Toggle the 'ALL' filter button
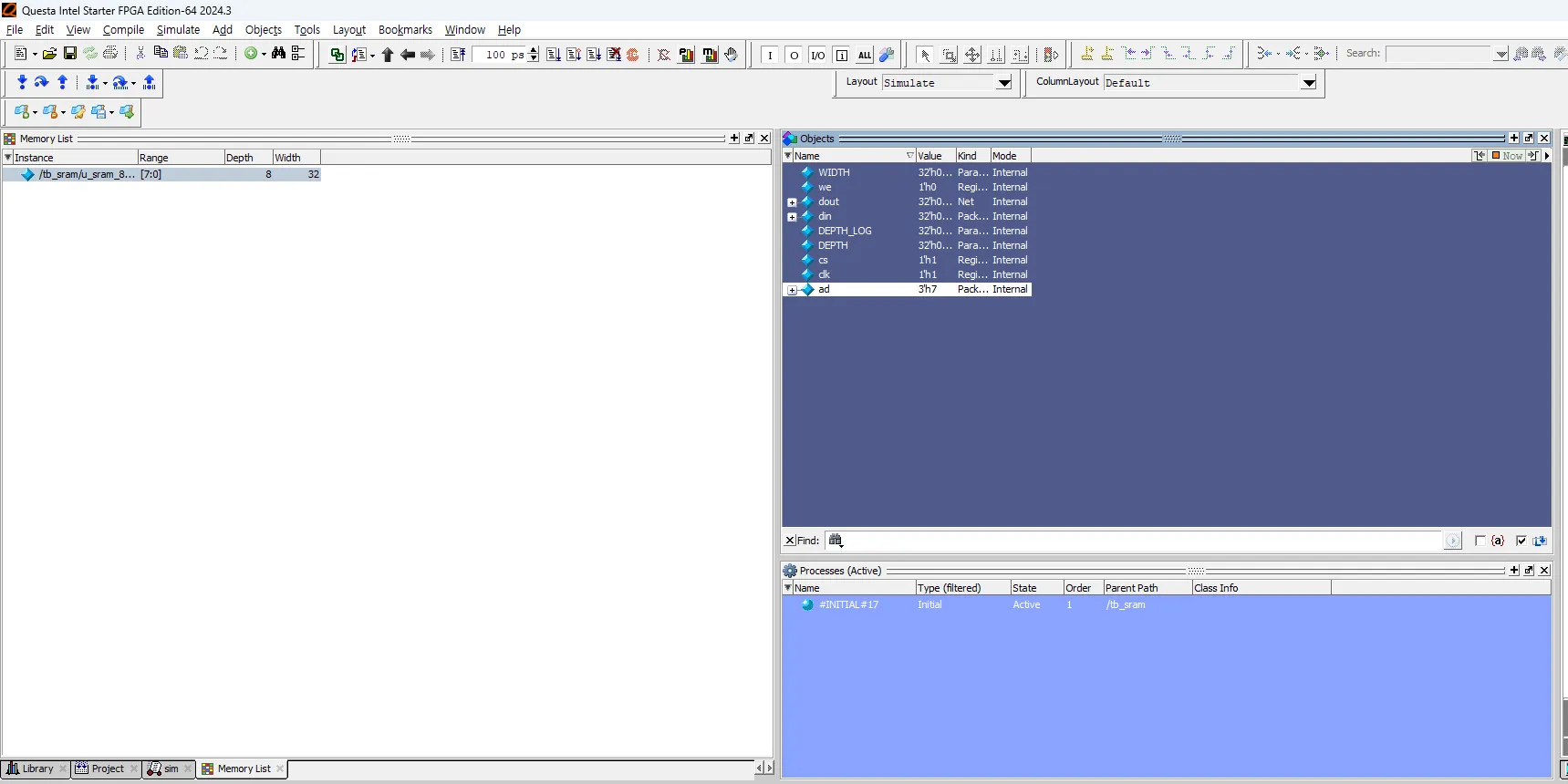The height and width of the screenshot is (784, 1568). point(865,56)
